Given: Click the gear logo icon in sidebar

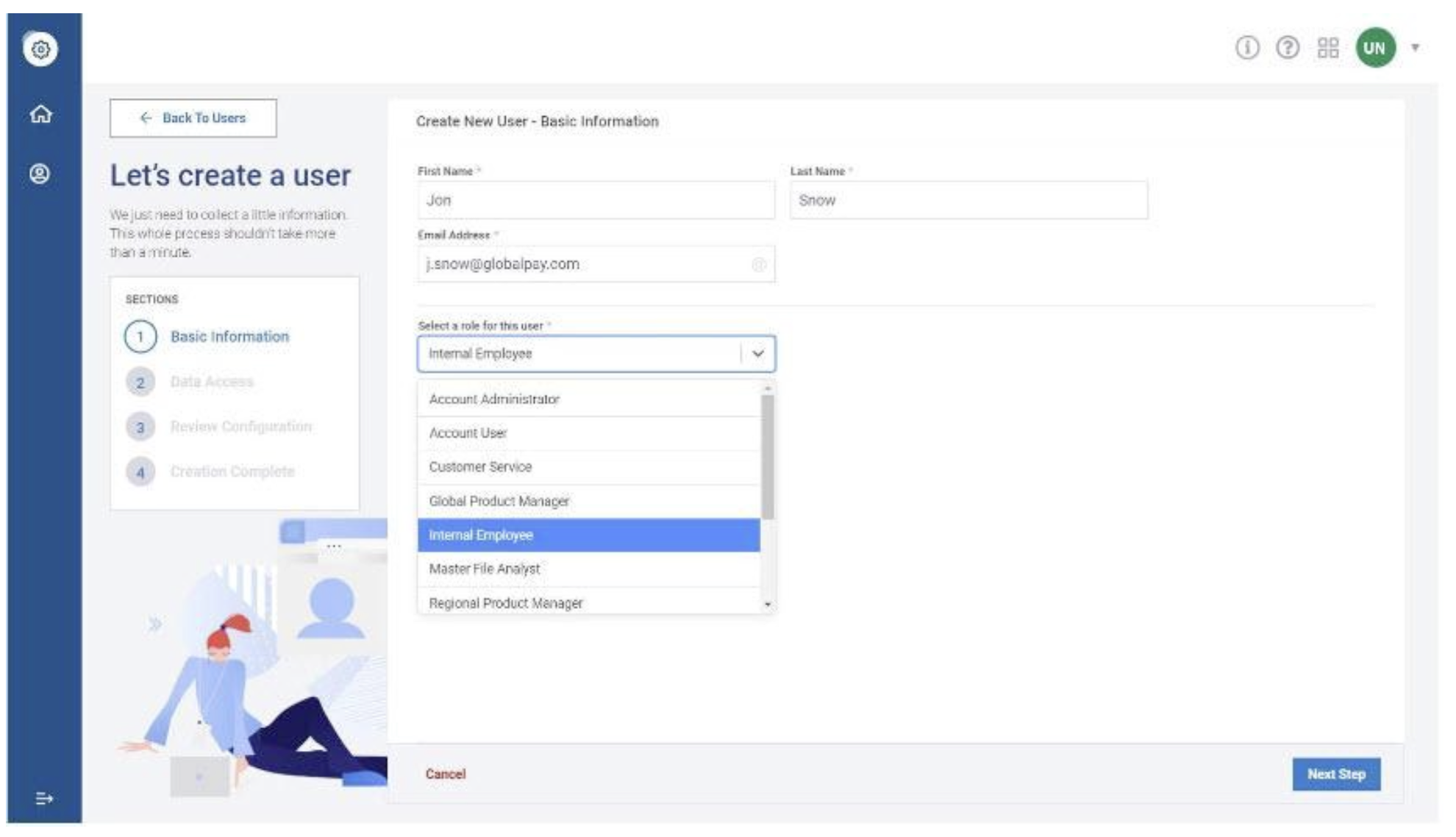Looking at the screenshot, I should click(40, 49).
